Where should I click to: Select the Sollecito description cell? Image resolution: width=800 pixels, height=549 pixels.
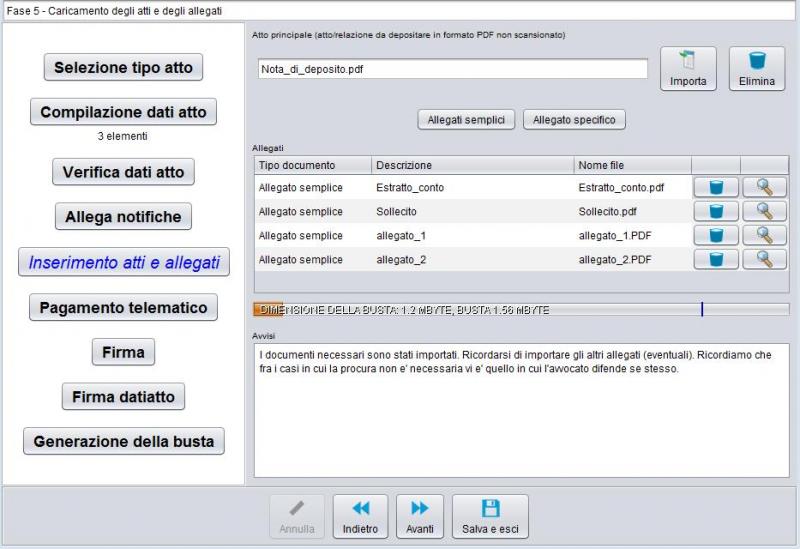pos(472,211)
